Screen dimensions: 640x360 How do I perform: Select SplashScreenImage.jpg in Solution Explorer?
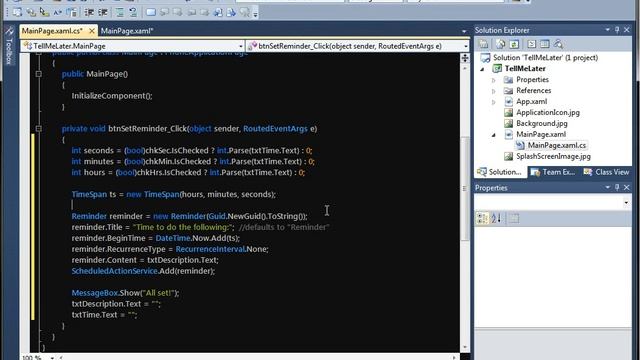click(553, 156)
